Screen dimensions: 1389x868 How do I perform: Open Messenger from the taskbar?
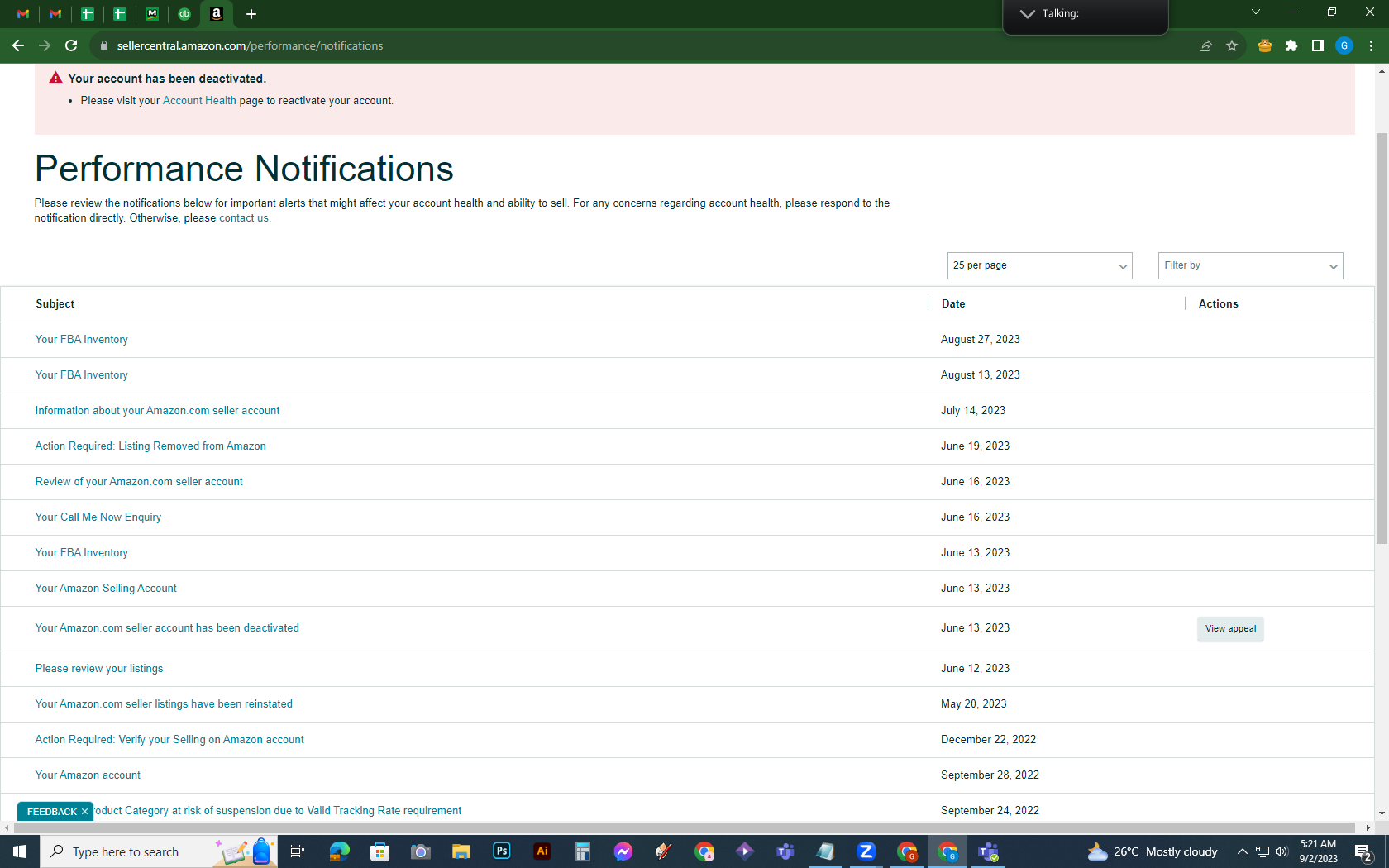tap(623, 851)
